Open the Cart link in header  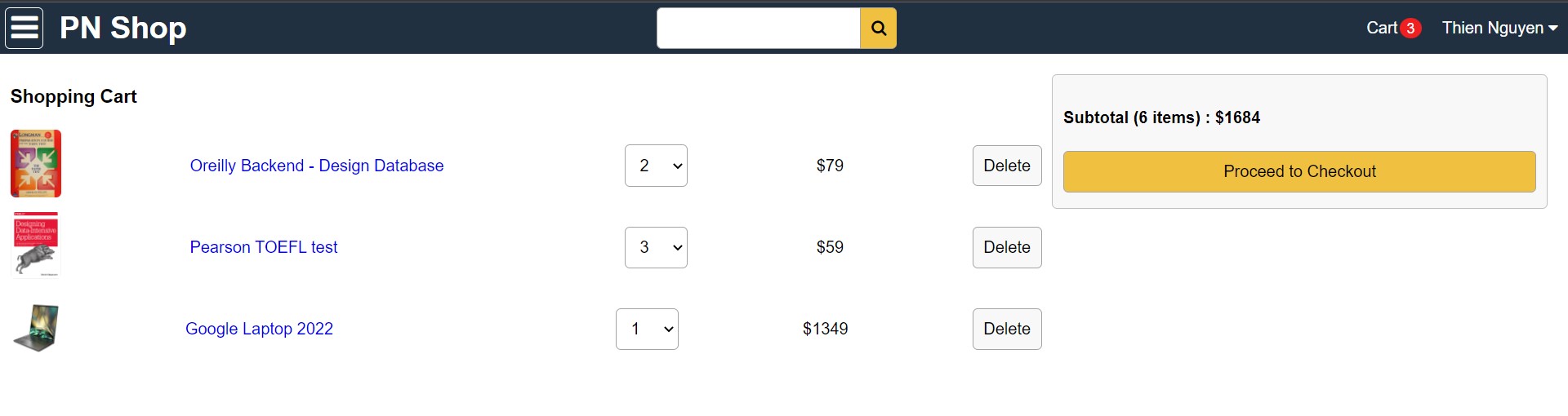click(1382, 28)
